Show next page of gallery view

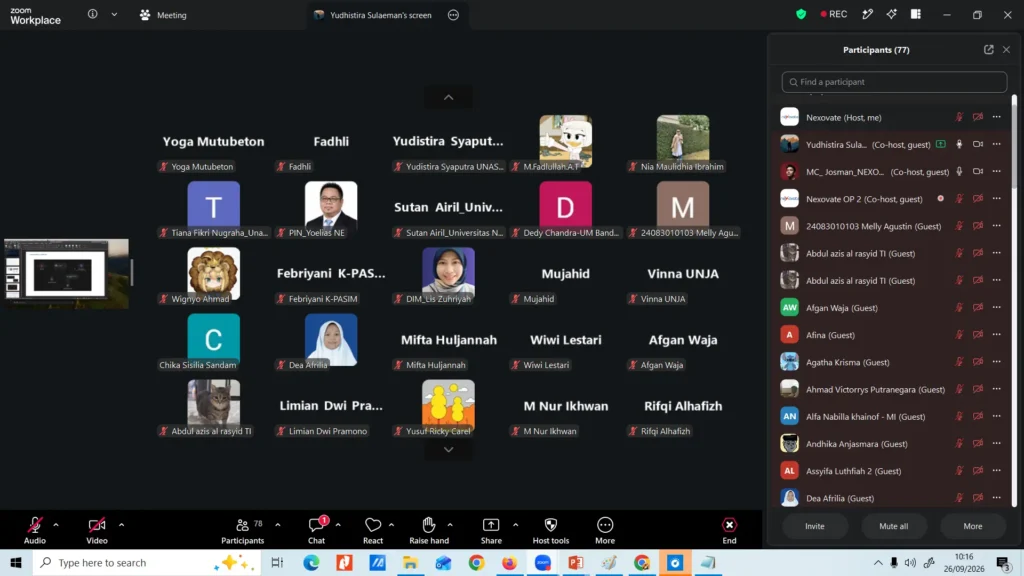click(449, 449)
